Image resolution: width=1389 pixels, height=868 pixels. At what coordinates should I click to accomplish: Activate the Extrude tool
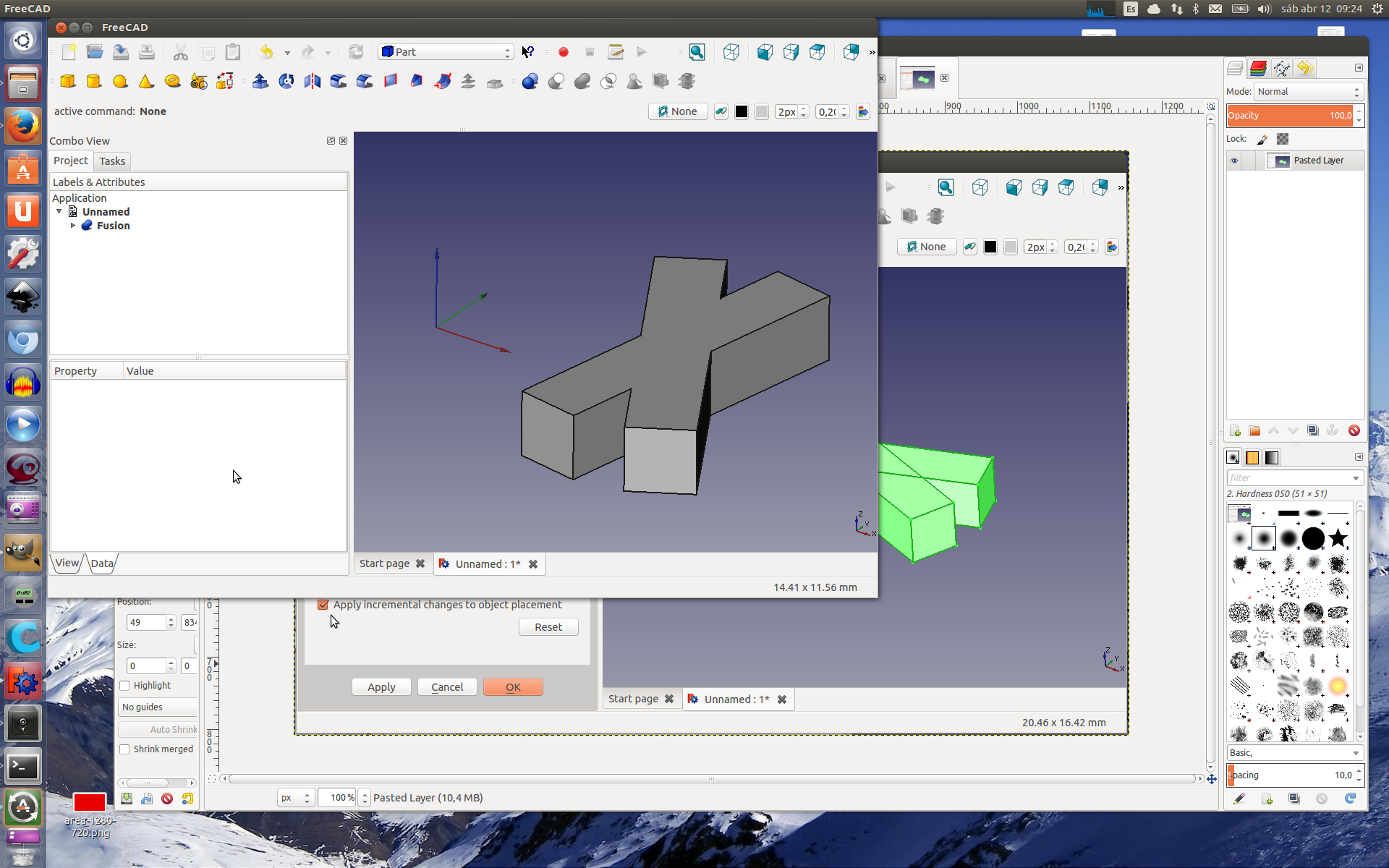260,81
